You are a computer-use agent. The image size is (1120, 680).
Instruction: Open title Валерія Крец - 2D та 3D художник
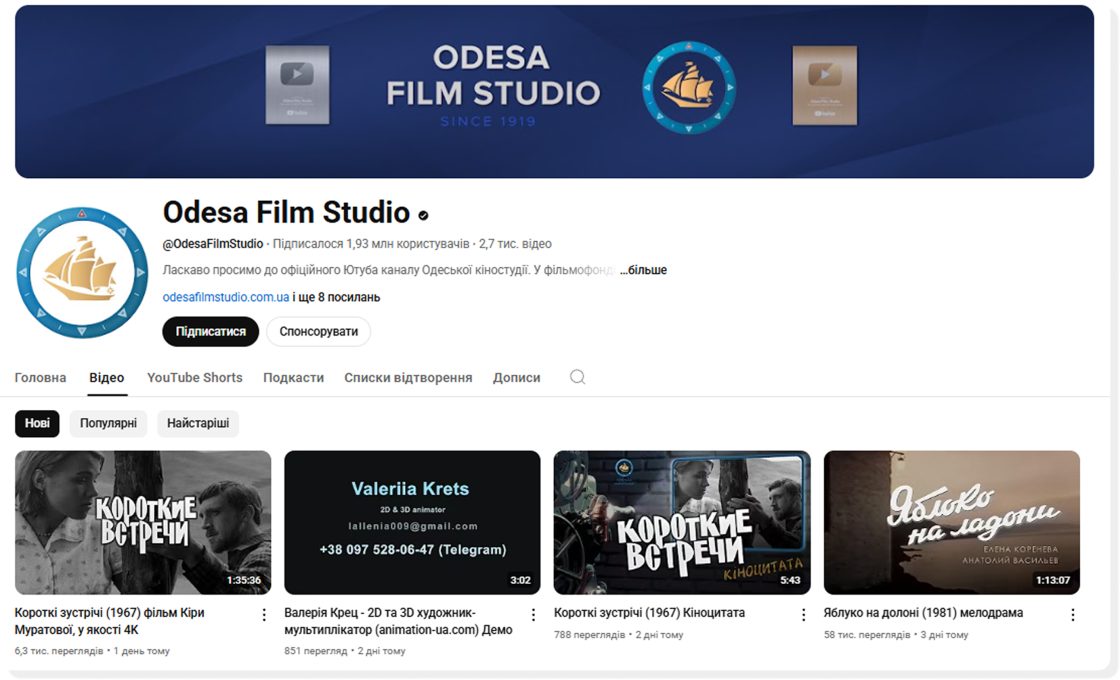(399, 621)
